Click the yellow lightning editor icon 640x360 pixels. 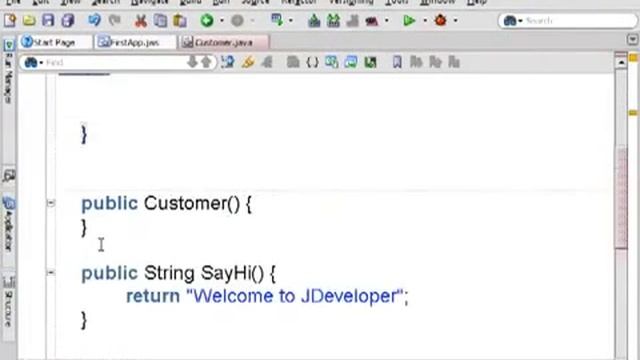click(248, 62)
